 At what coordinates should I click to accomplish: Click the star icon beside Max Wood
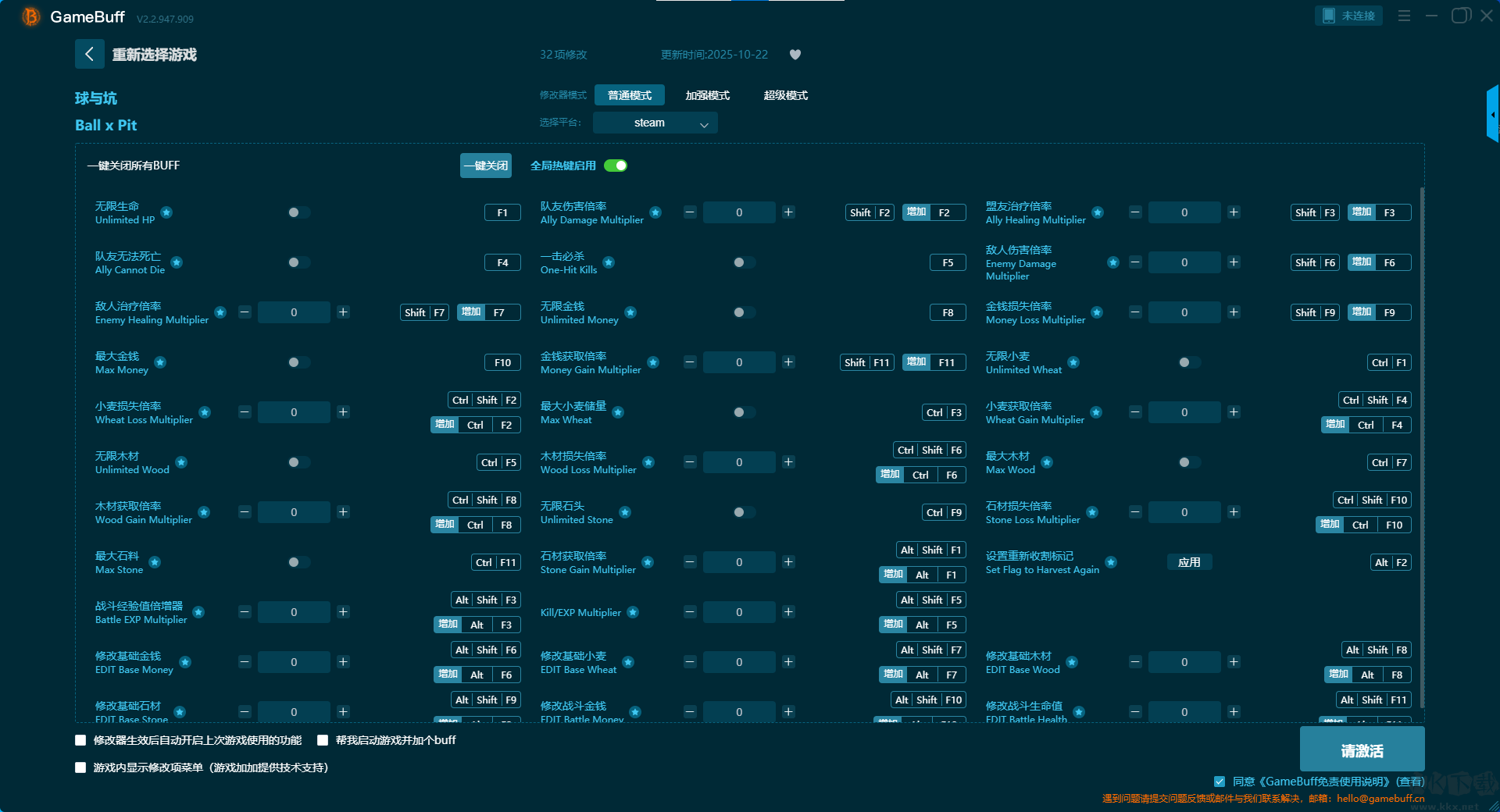(1047, 462)
